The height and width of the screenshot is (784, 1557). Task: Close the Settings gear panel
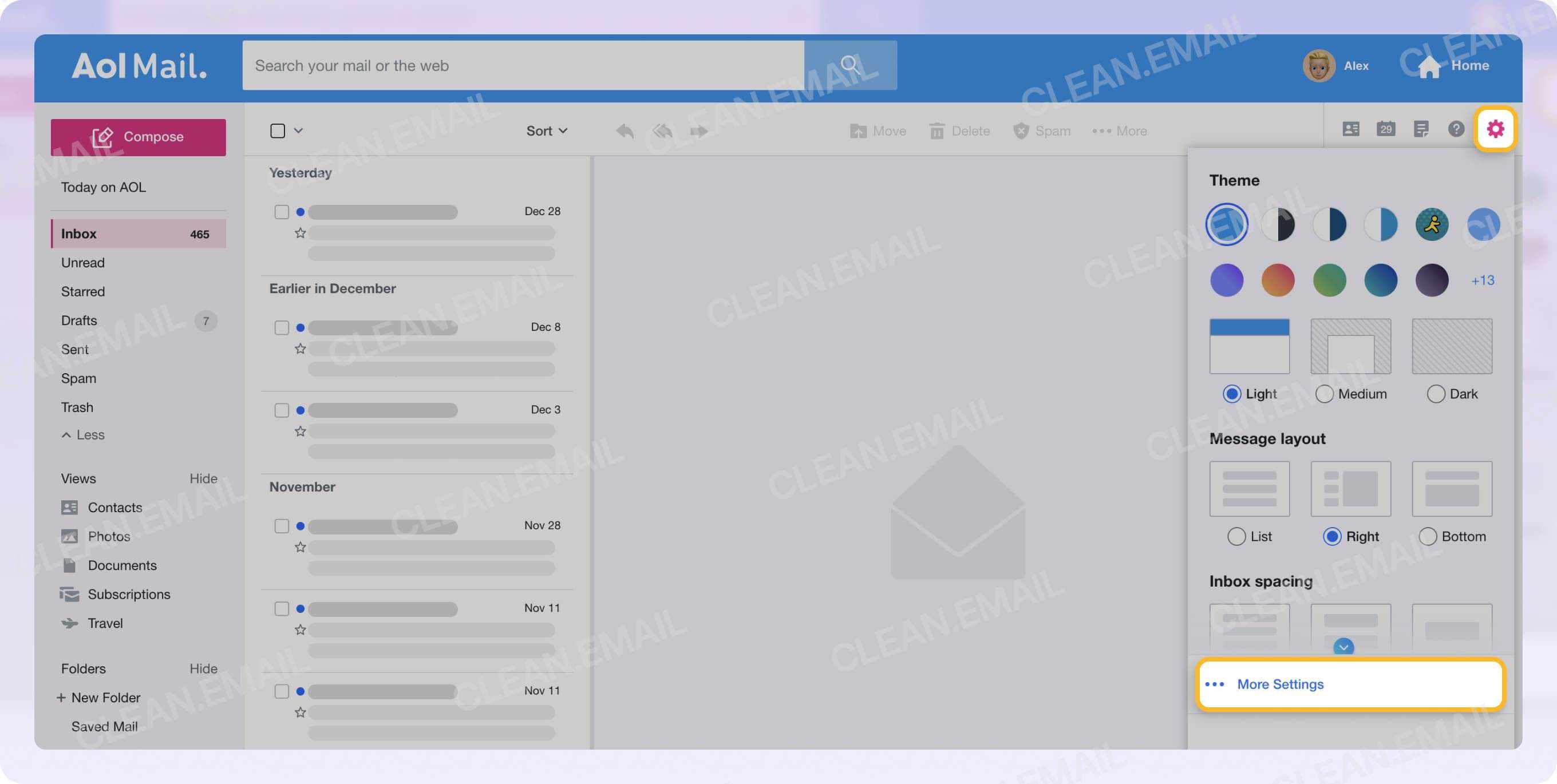1496,128
